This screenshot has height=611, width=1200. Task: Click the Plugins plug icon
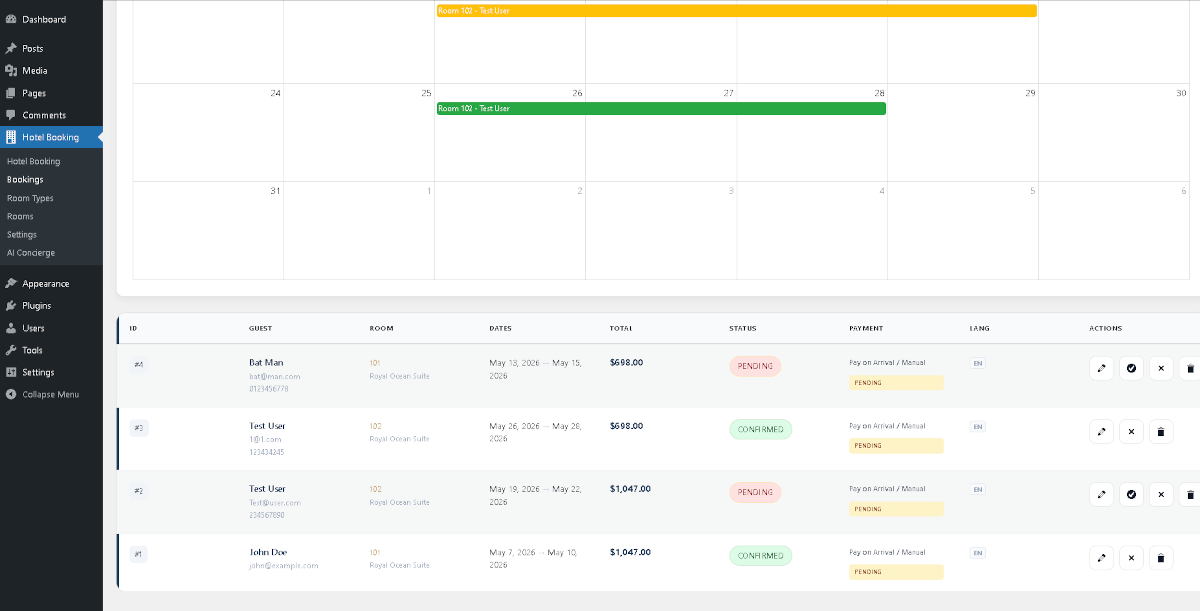tap(11, 305)
